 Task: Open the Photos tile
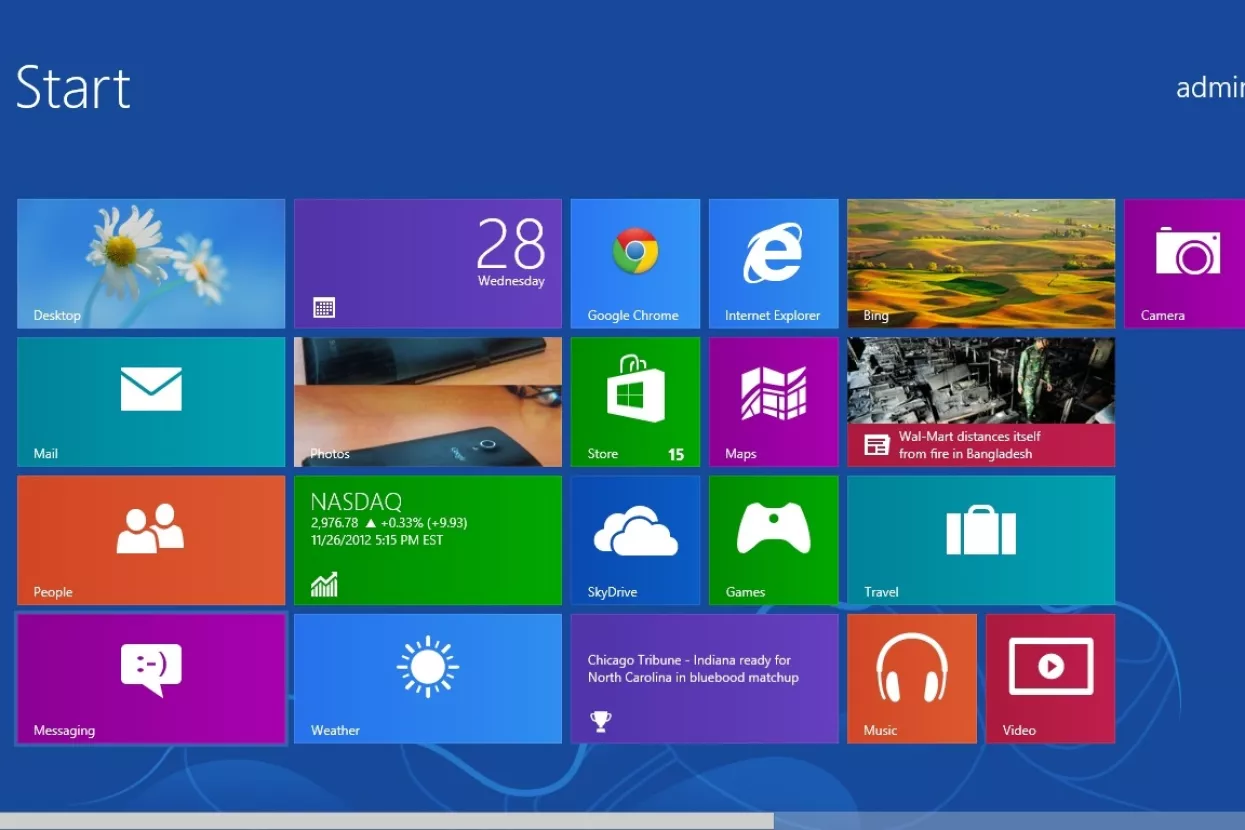point(428,402)
